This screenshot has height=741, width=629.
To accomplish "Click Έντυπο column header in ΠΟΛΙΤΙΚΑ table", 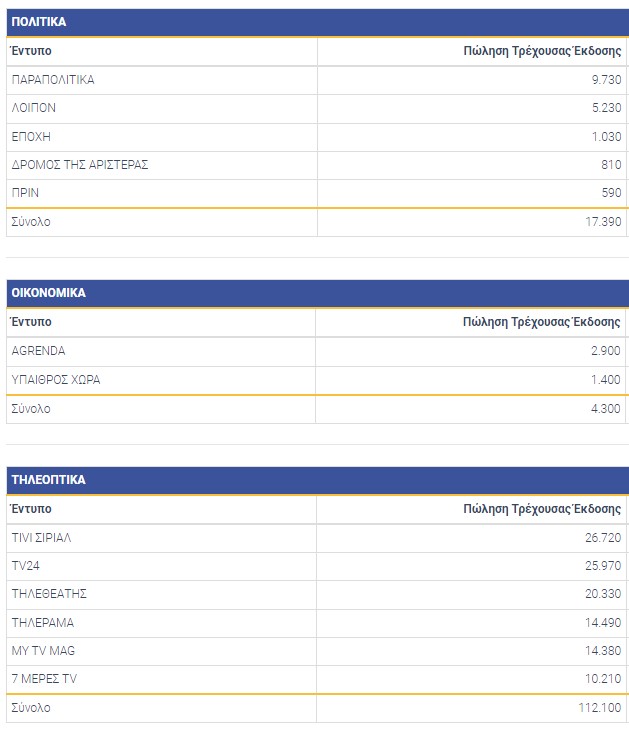I will 31,50.
